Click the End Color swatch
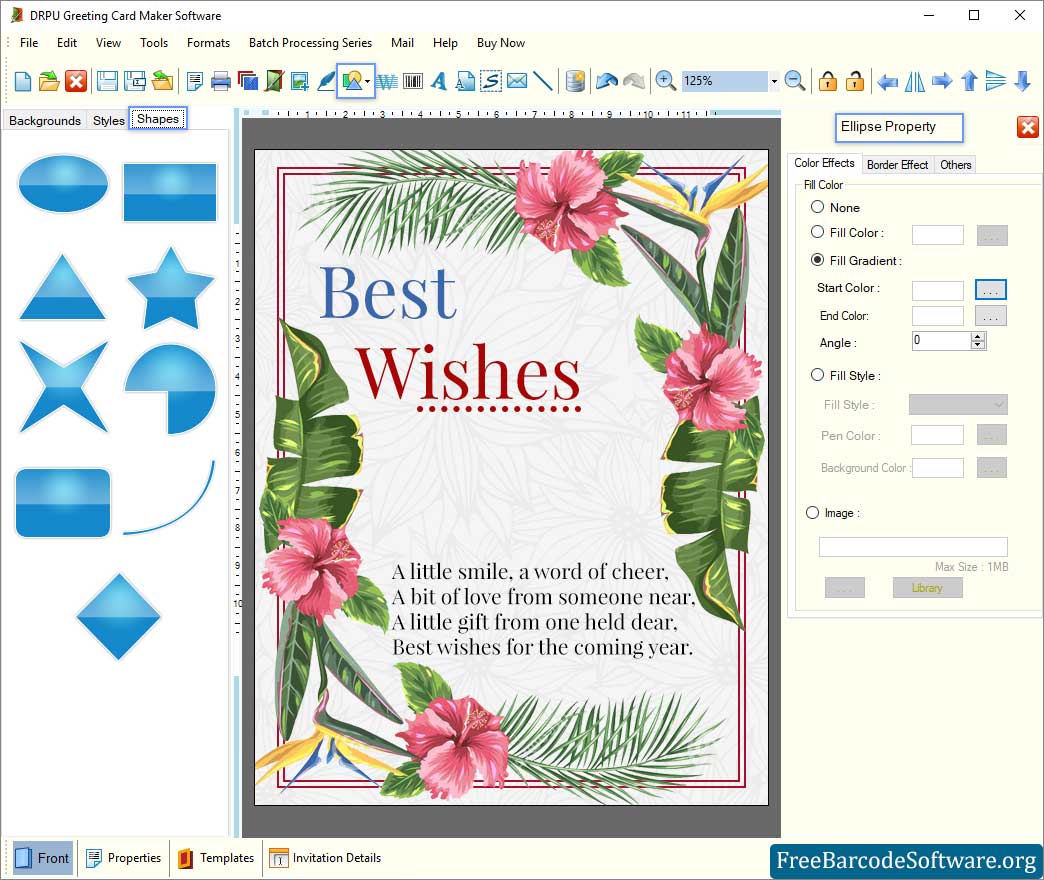This screenshot has width=1044, height=880. 937,316
